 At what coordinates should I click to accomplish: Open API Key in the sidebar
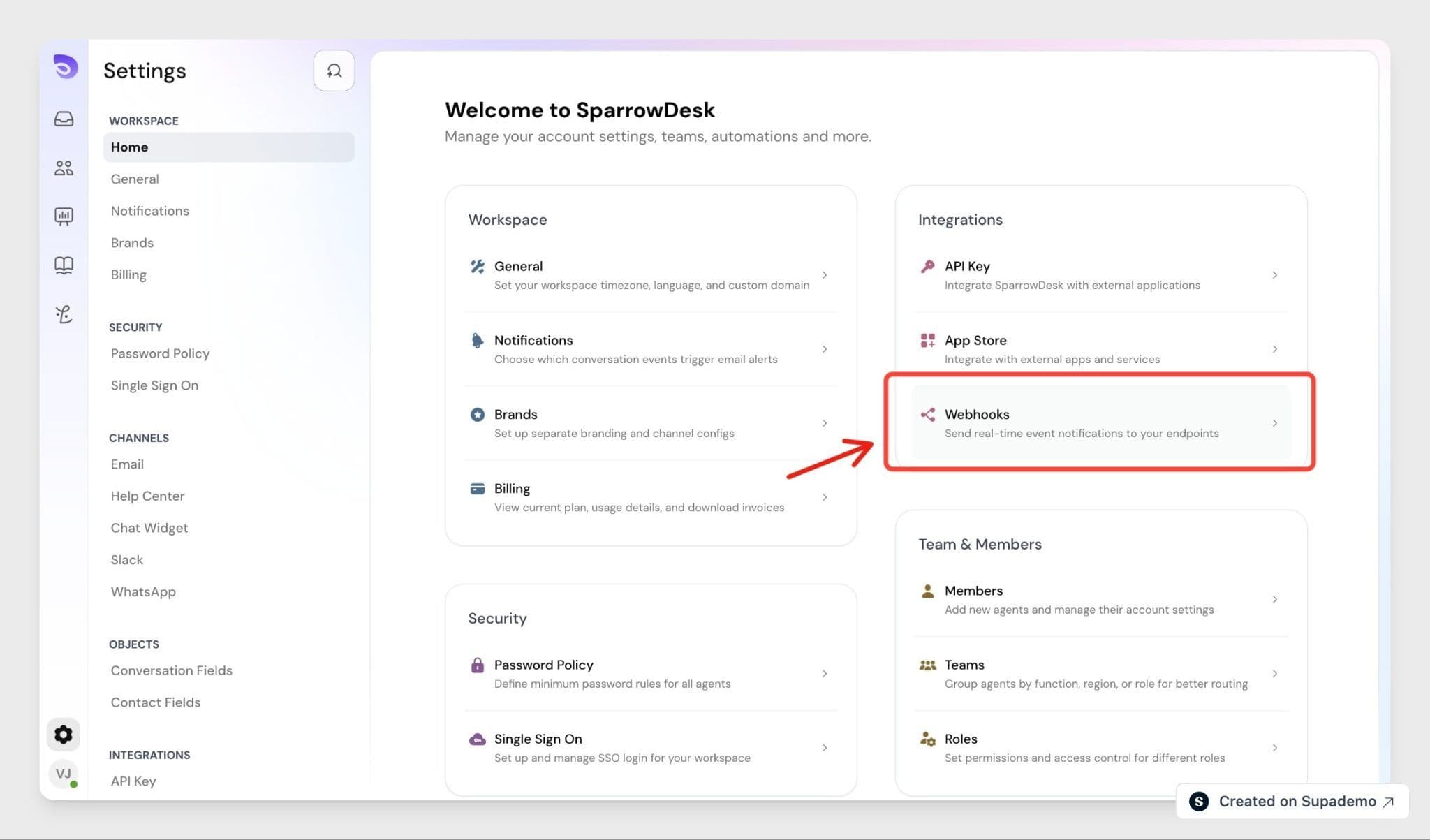coord(133,781)
